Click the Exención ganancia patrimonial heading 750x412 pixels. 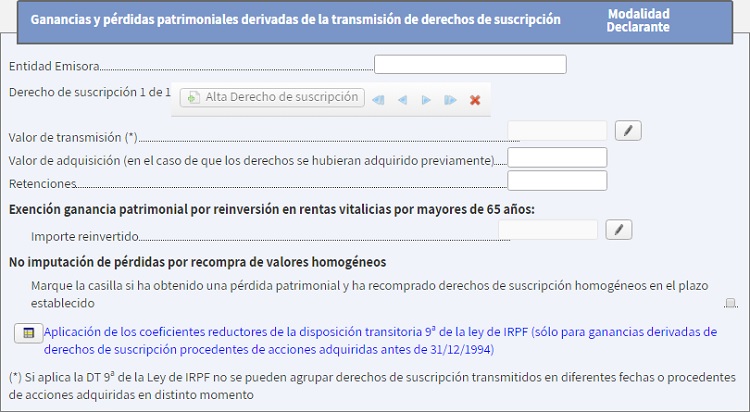[x=272, y=210]
